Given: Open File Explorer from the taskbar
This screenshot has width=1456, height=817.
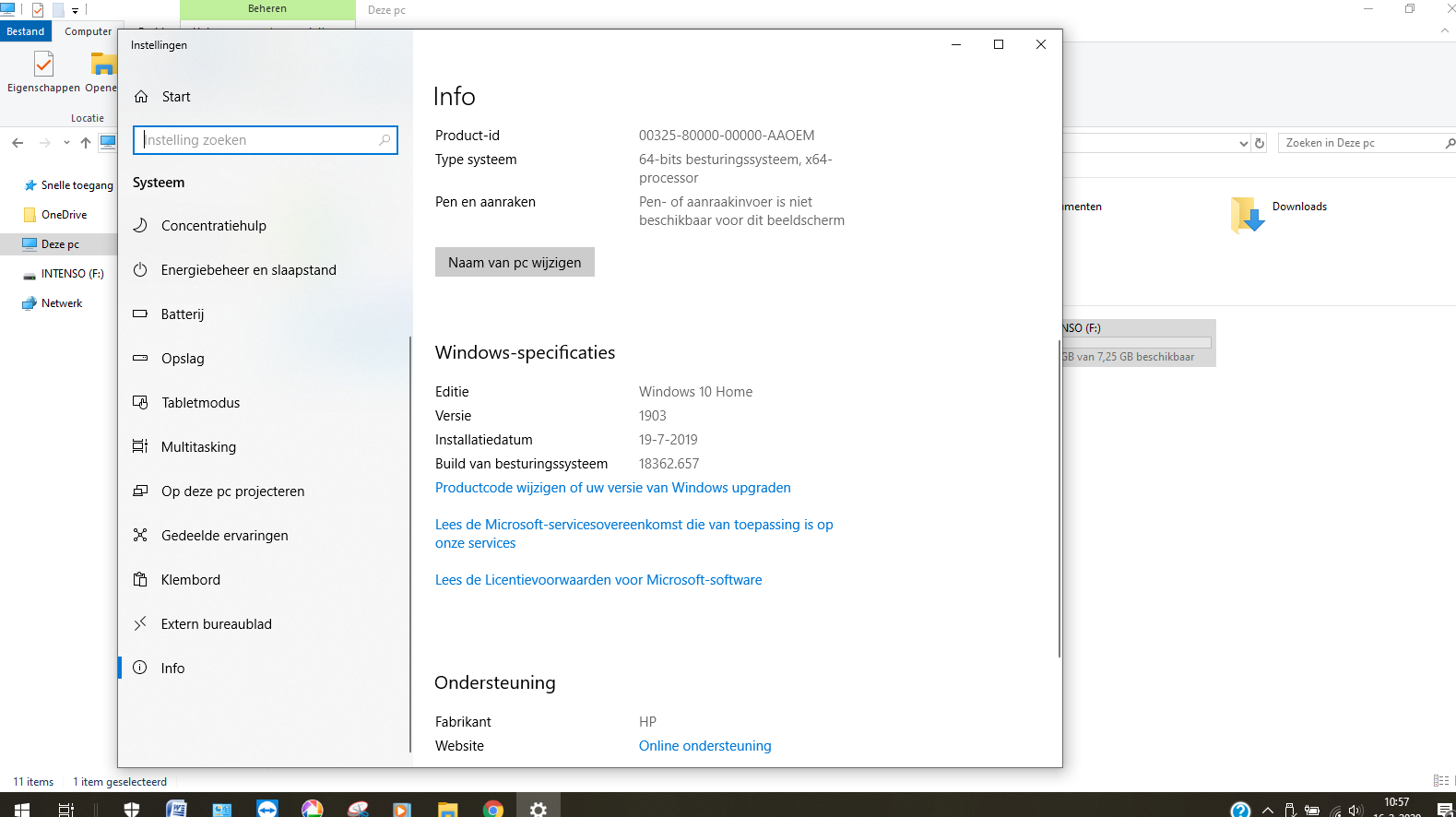Looking at the screenshot, I should pos(448,809).
